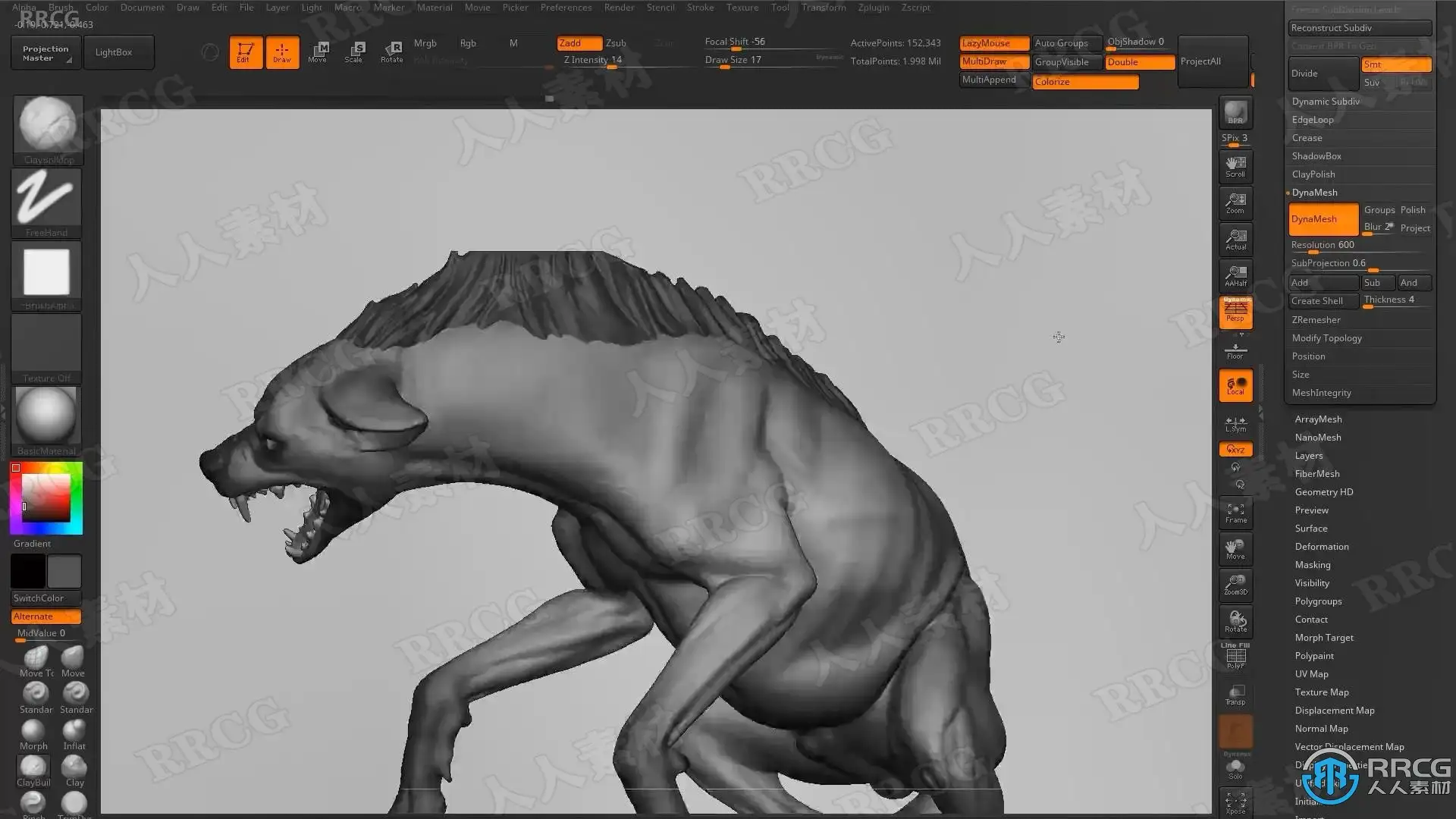Open the Stroke menu

coord(700,8)
